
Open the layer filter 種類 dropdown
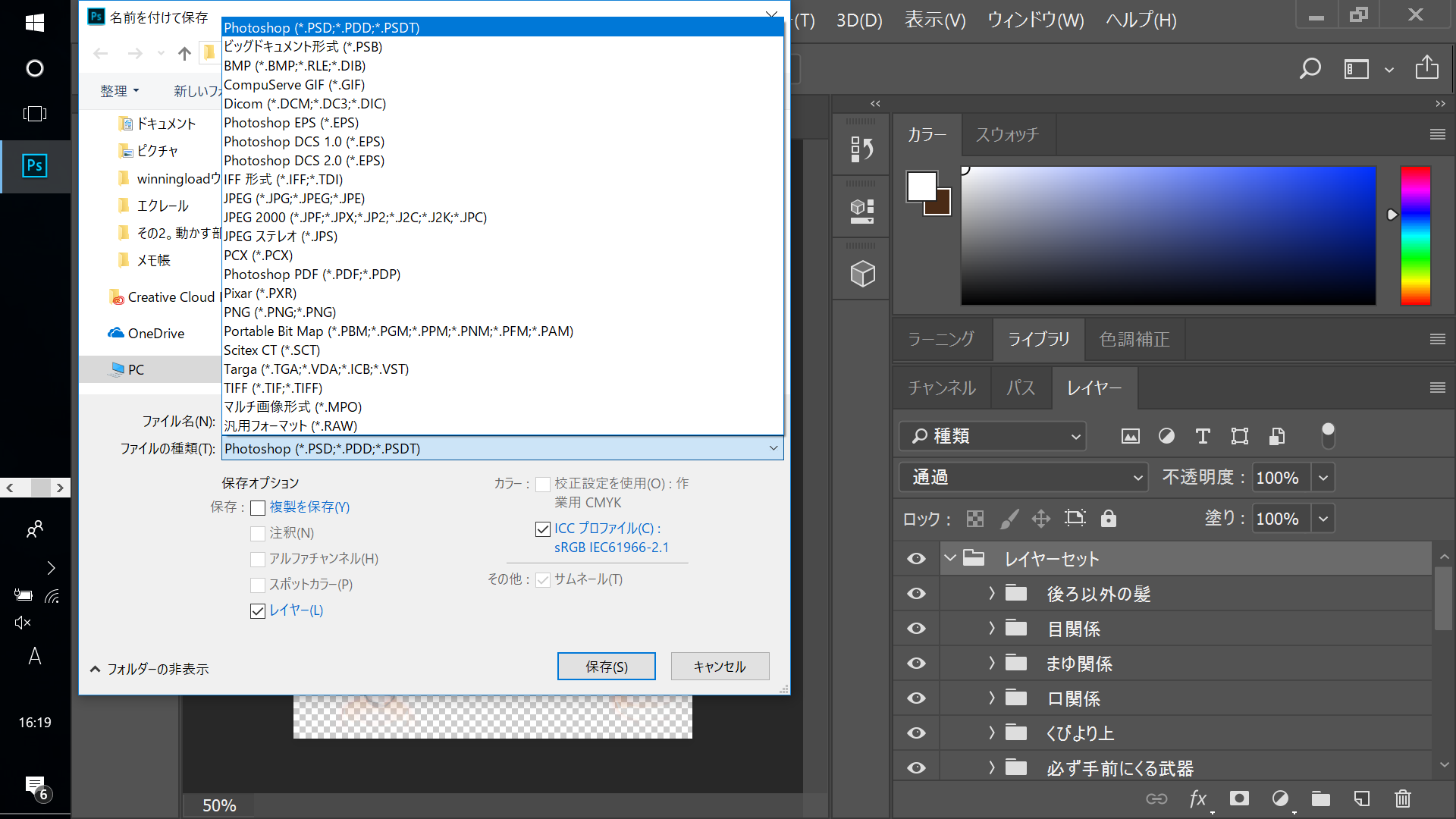point(993,436)
